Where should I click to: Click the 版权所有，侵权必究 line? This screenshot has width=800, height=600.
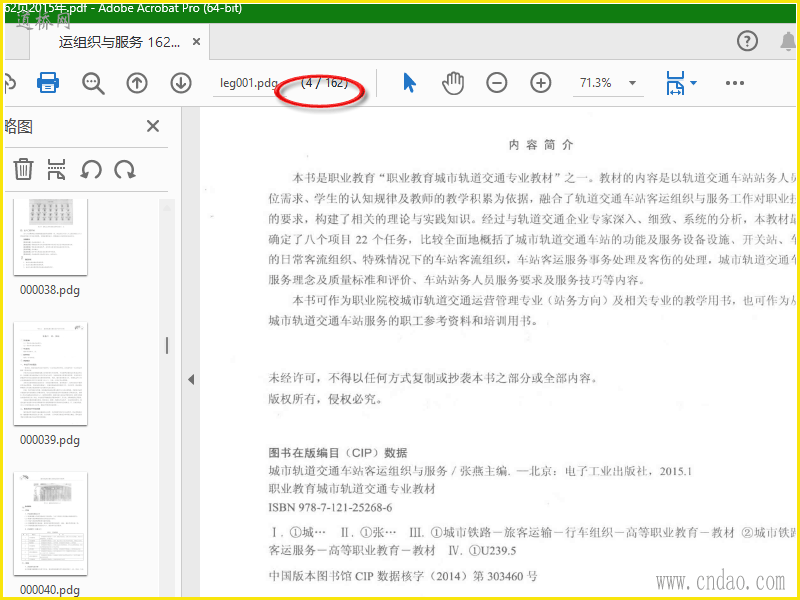[326, 399]
